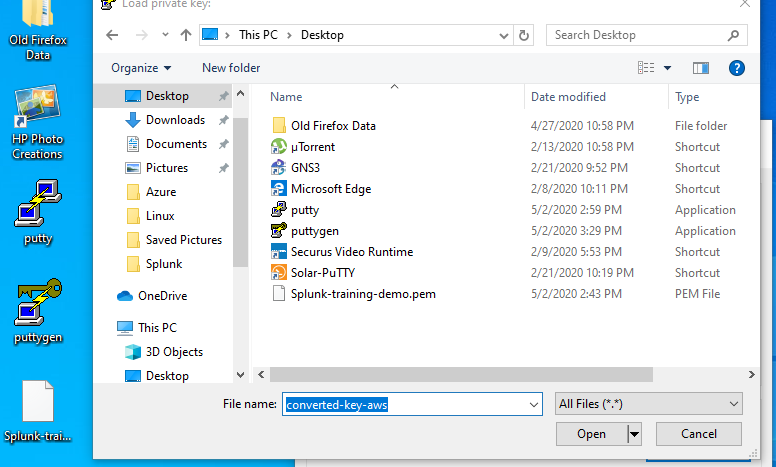Image resolution: width=776 pixels, height=467 pixels.
Task: Open the Azure folder in sidebar
Action: 163,192
